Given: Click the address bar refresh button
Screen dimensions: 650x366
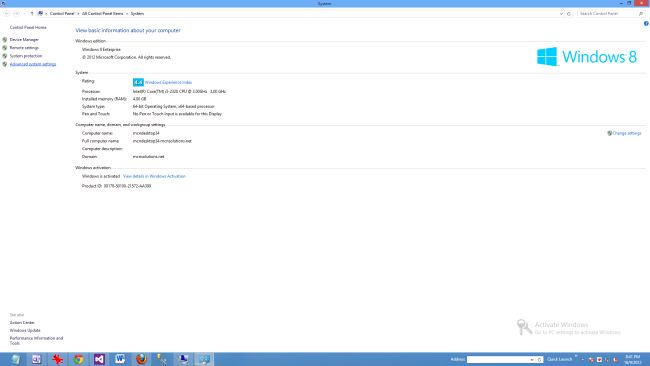Looking at the screenshot, I should [x=569, y=14].
